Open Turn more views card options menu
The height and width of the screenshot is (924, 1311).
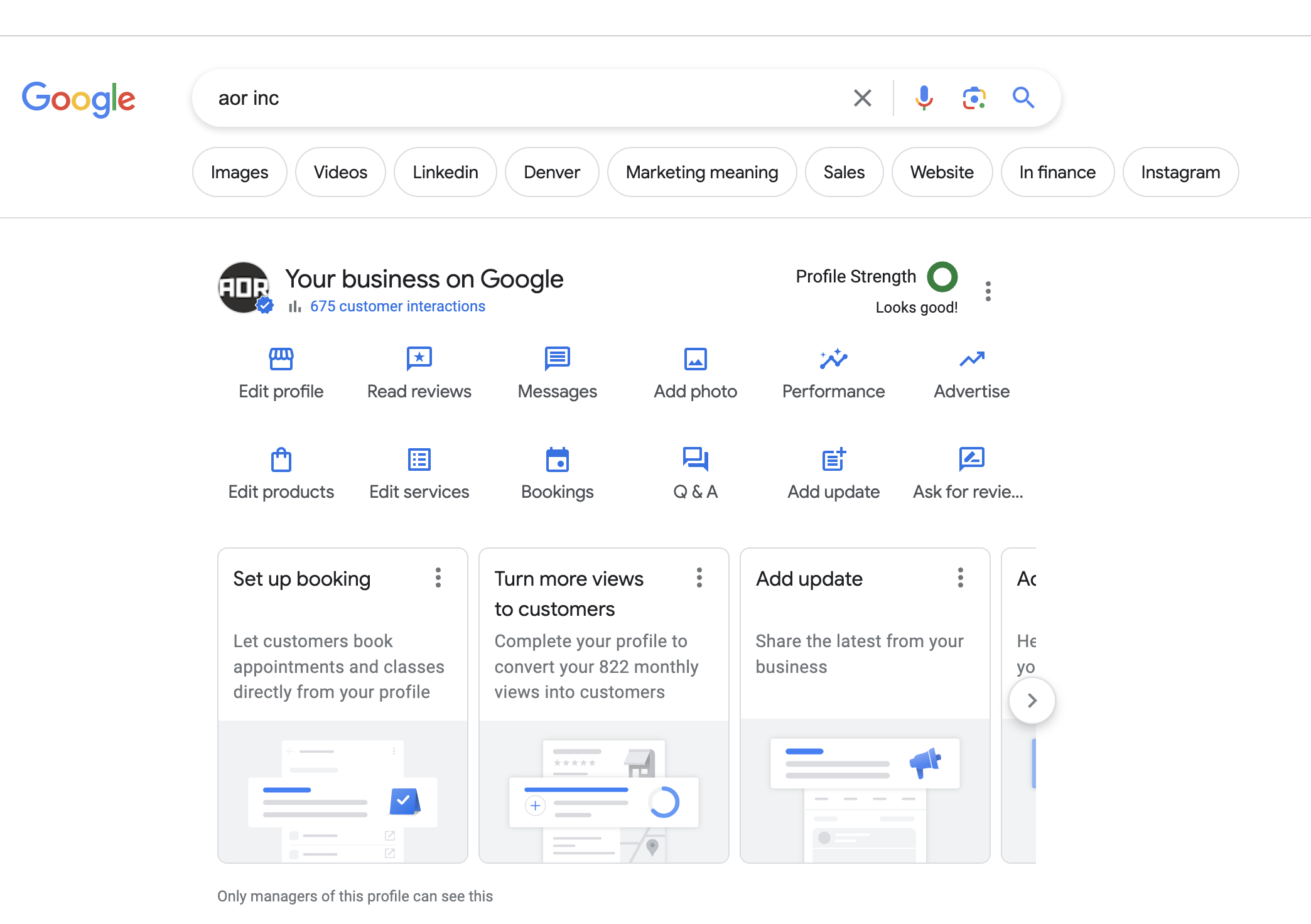[699, 577]
